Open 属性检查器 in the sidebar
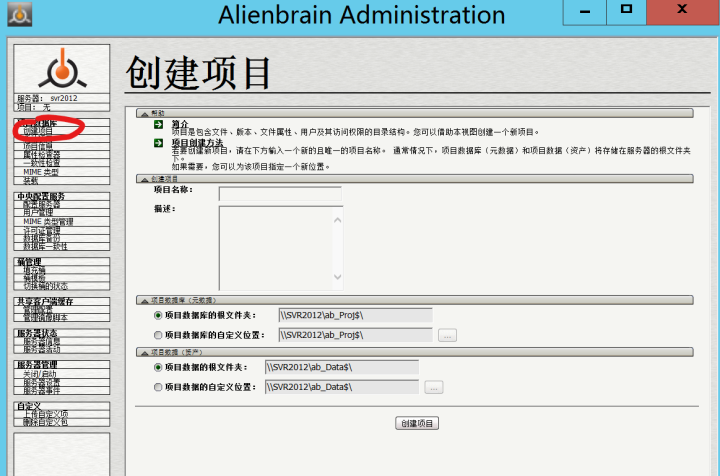The width and height of the screenshot is (720, 476). (x=42, y=155)
